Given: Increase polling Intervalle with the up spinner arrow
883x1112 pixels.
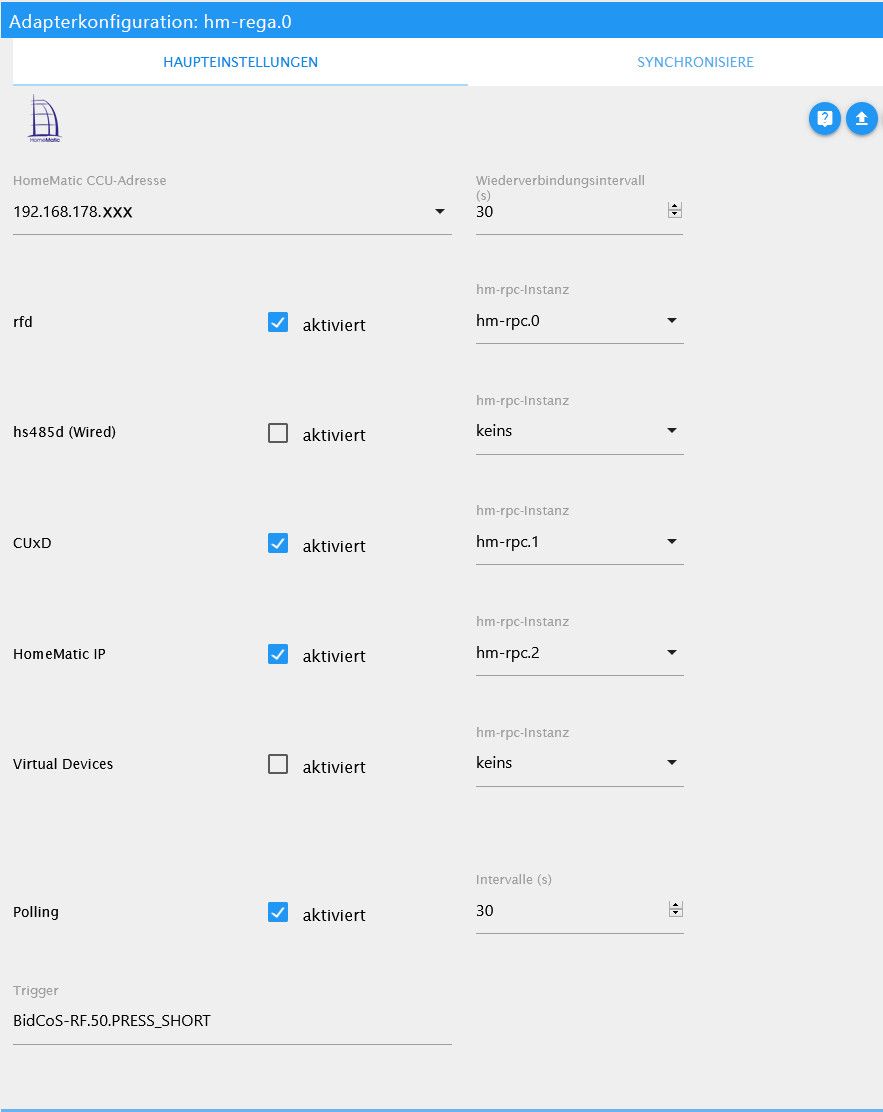Looking at the screenshot, I should click(x=675, y=906).
